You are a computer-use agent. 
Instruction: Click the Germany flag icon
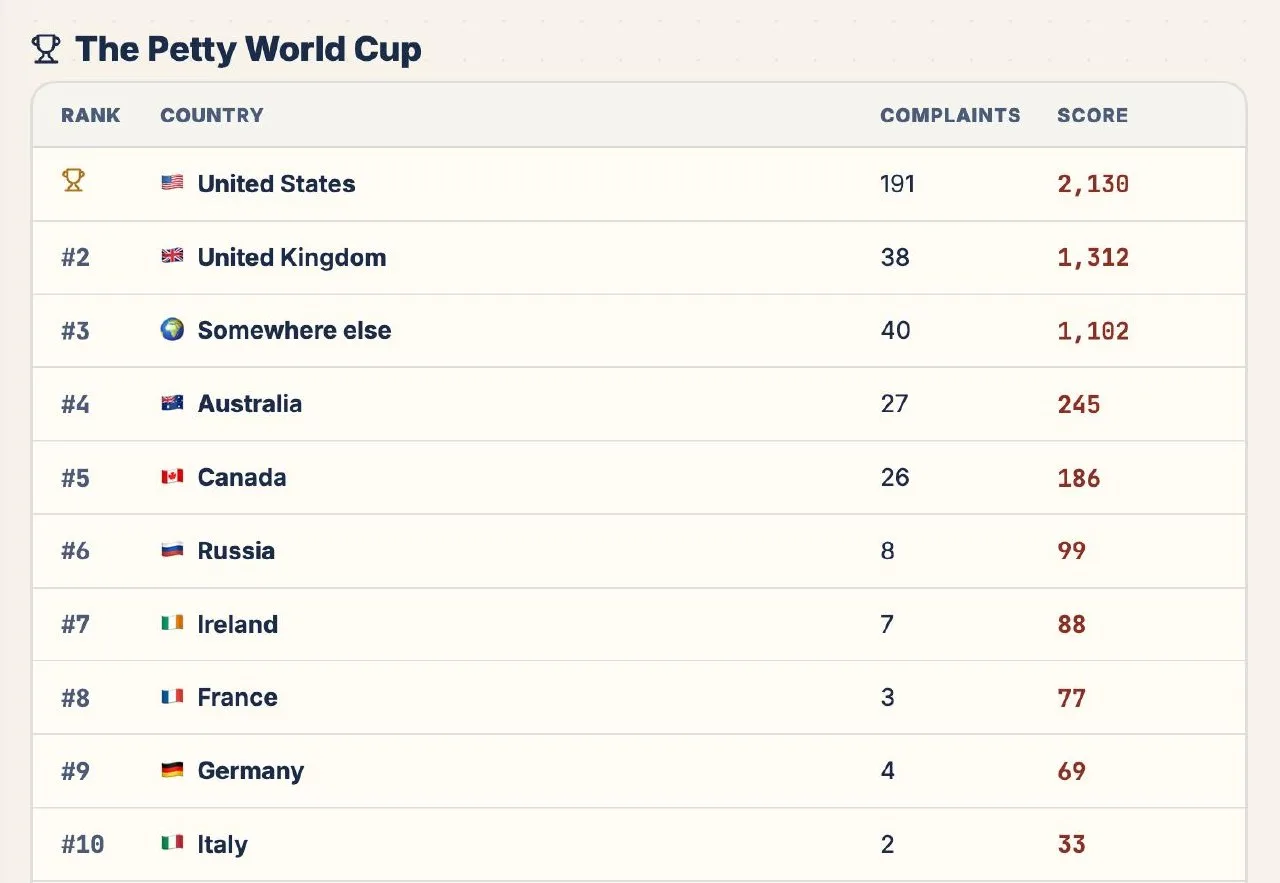pyautogui.click(x=172, y=770)
